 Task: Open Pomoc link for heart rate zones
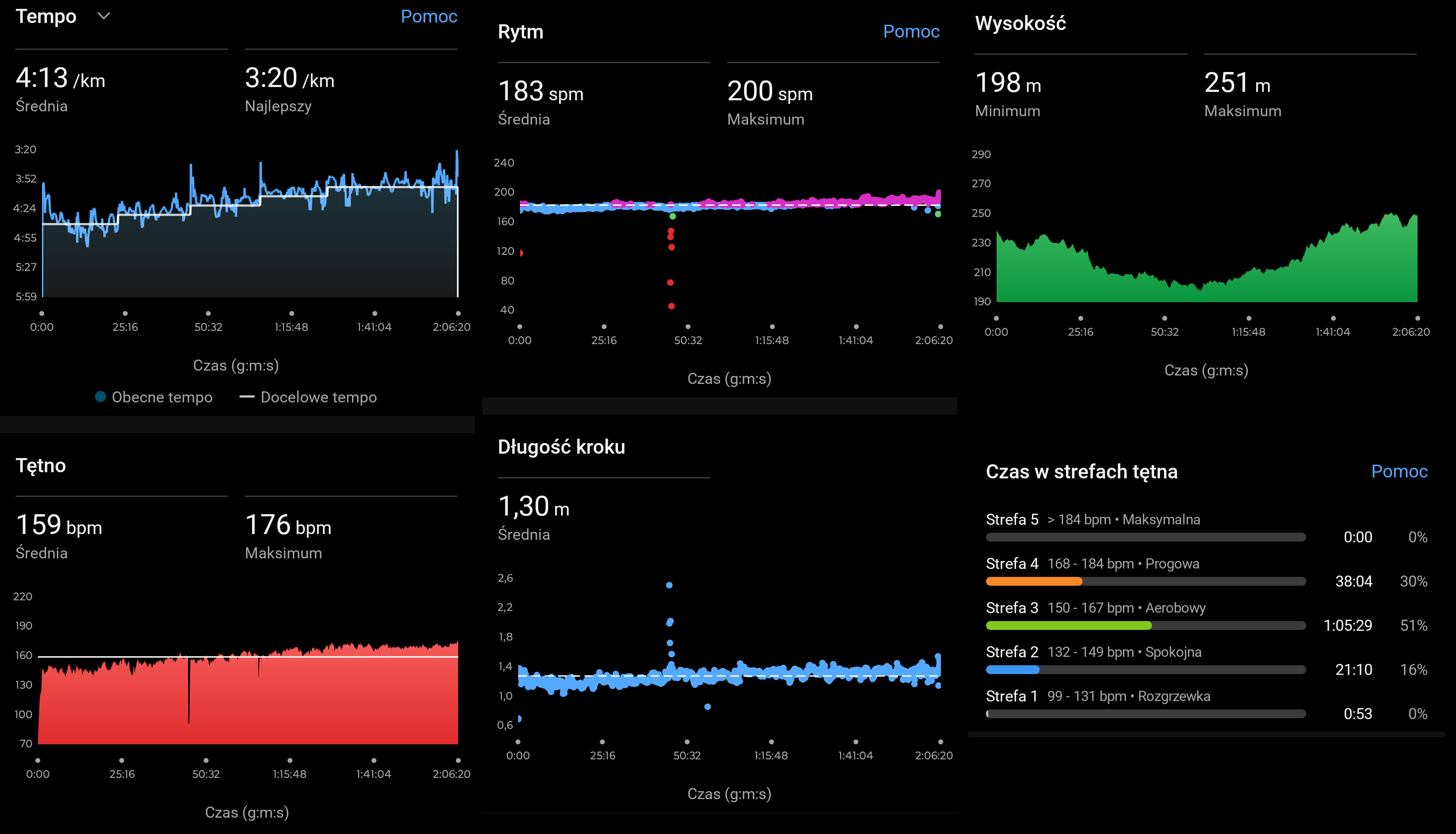1399,471
